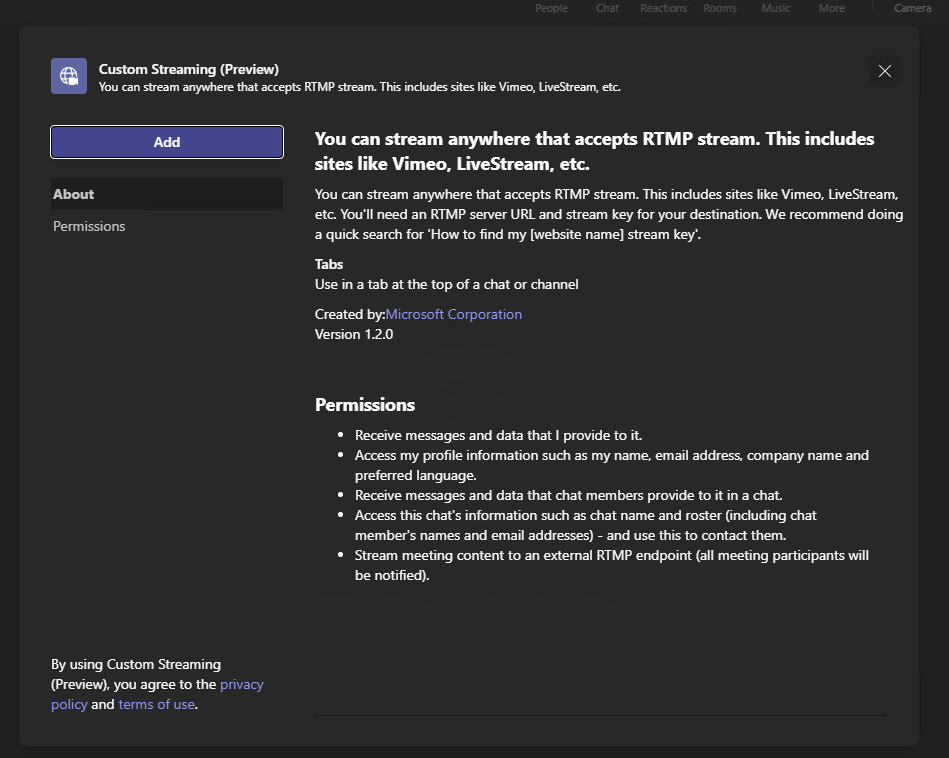Viewport: 949px width, 758px height.
Task: Open Reactions in the meeting toolbar
Action: click(x=664, y=8)
